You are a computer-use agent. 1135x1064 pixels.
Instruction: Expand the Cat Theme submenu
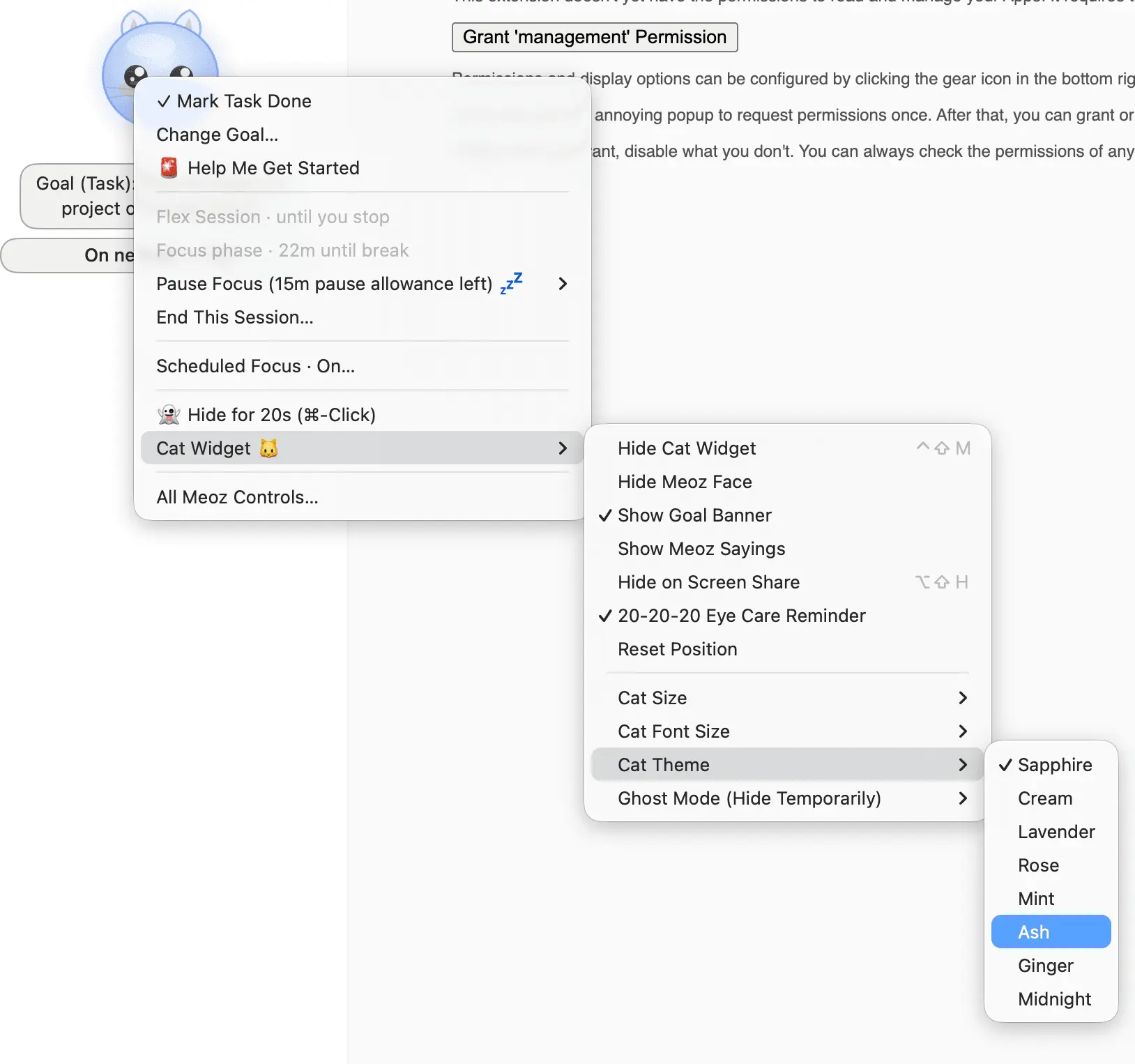tap(787, 765)
